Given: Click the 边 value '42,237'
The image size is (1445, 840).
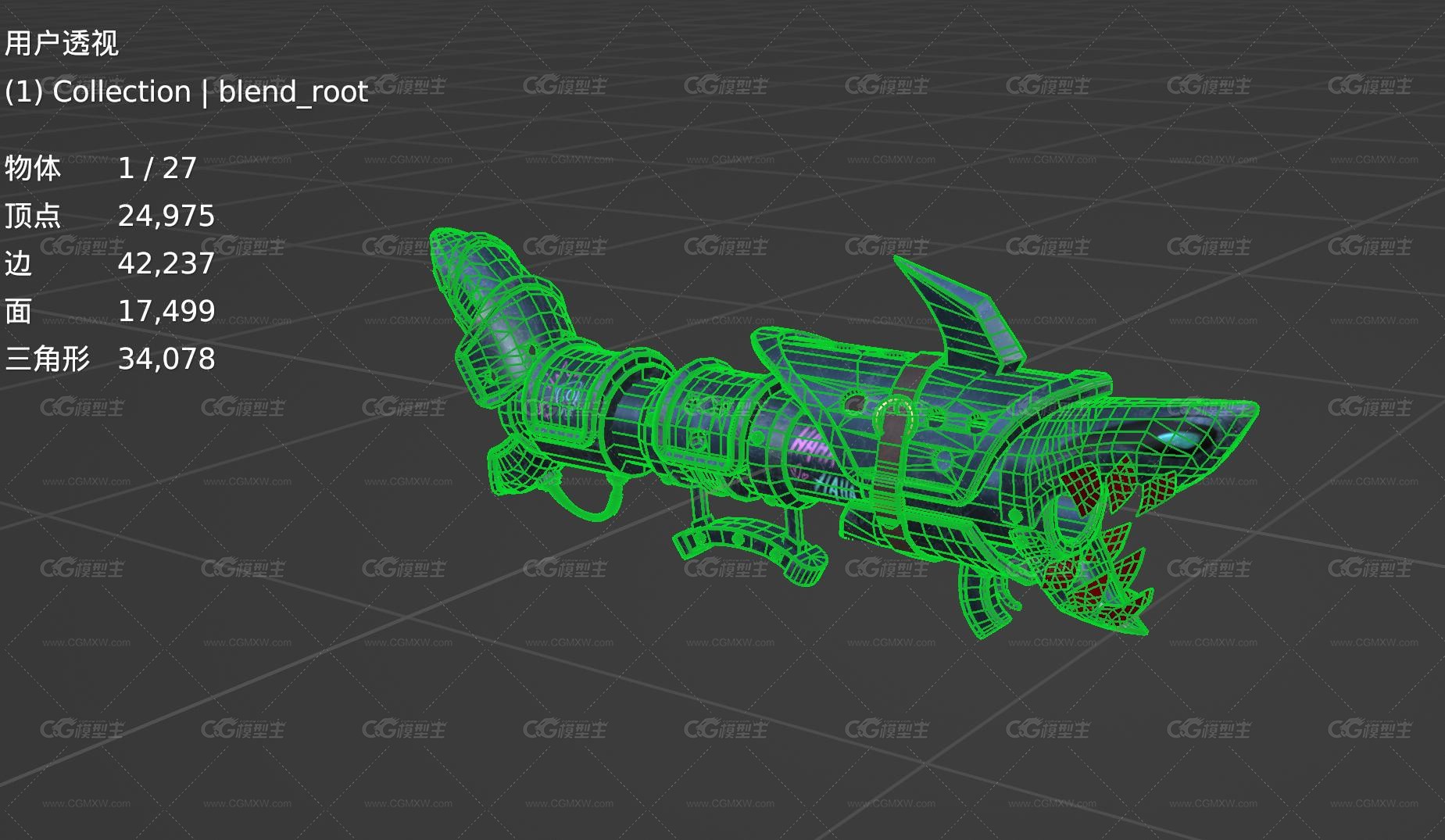Looking at the screenshot, I should (166, 263).
